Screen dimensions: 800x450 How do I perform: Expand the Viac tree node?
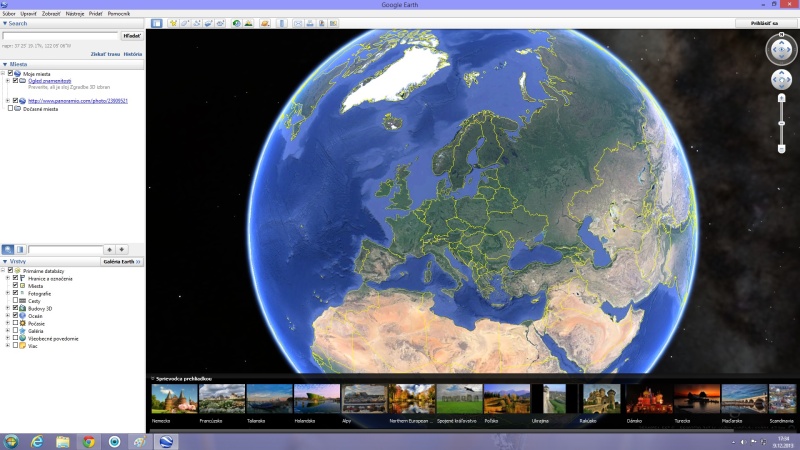pos(8,345)
